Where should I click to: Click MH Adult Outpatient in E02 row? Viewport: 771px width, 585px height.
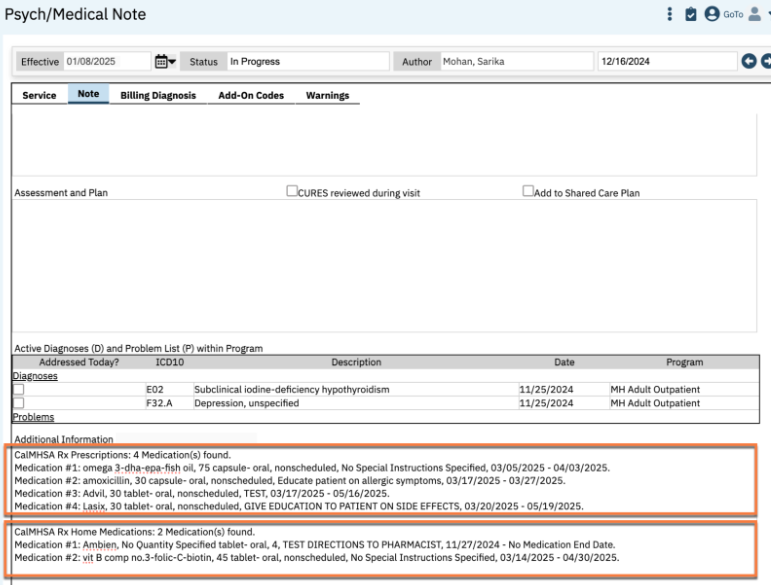tap(655, 389)
